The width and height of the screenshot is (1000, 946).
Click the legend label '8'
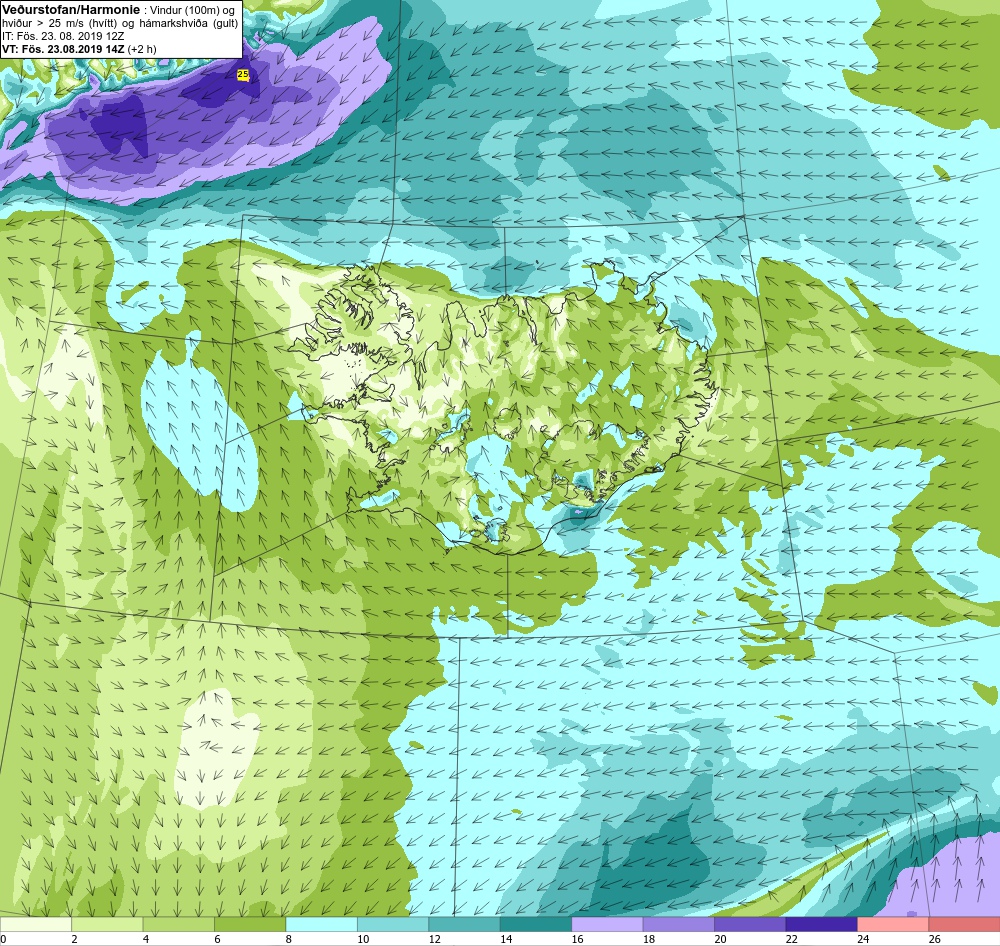(x=289, y=939)
